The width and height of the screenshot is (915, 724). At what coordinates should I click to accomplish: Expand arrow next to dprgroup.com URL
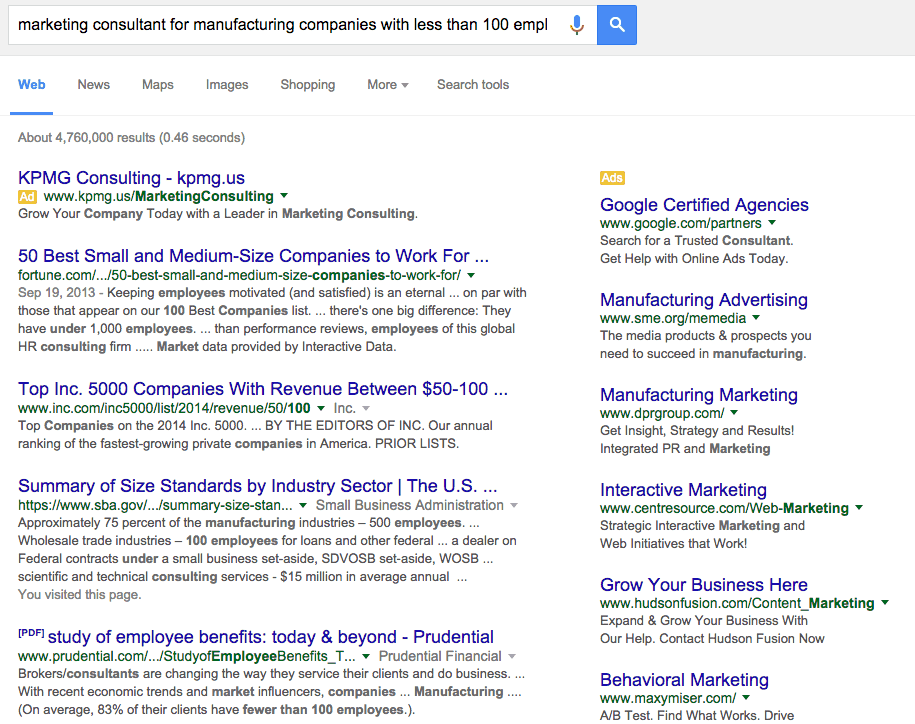click(734, 412)
